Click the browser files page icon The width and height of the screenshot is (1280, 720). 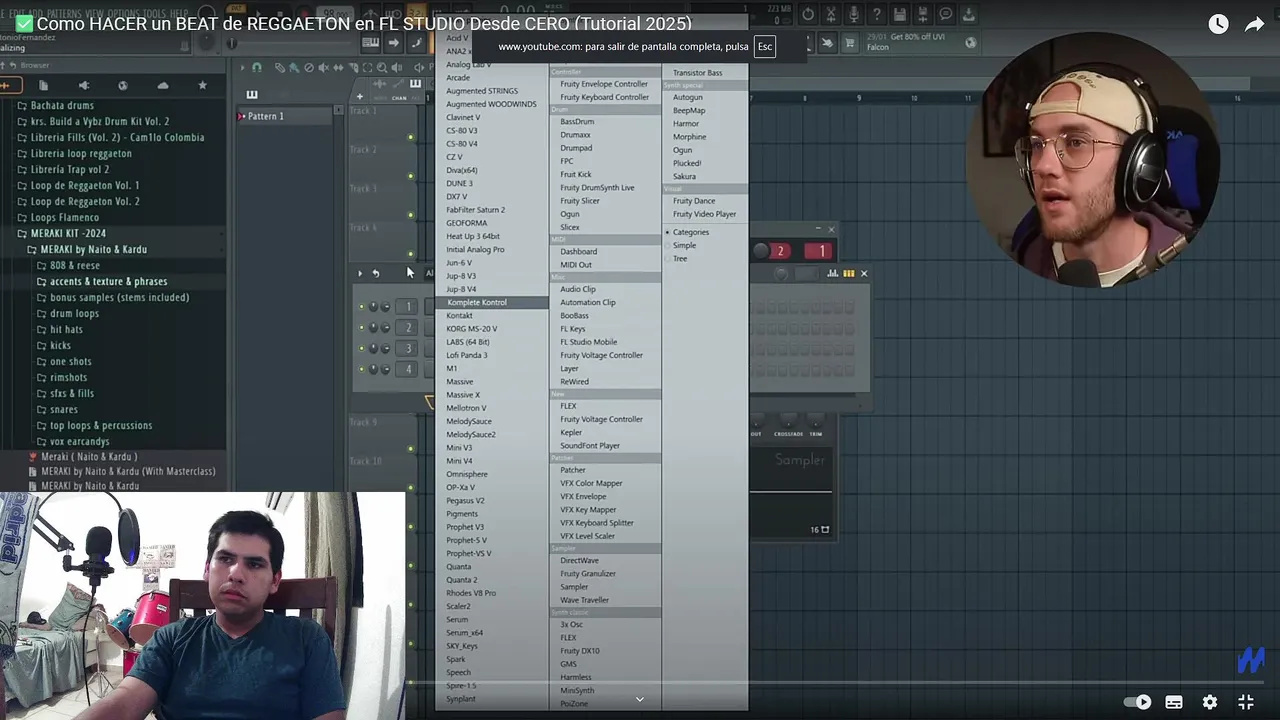click(43, 85)
